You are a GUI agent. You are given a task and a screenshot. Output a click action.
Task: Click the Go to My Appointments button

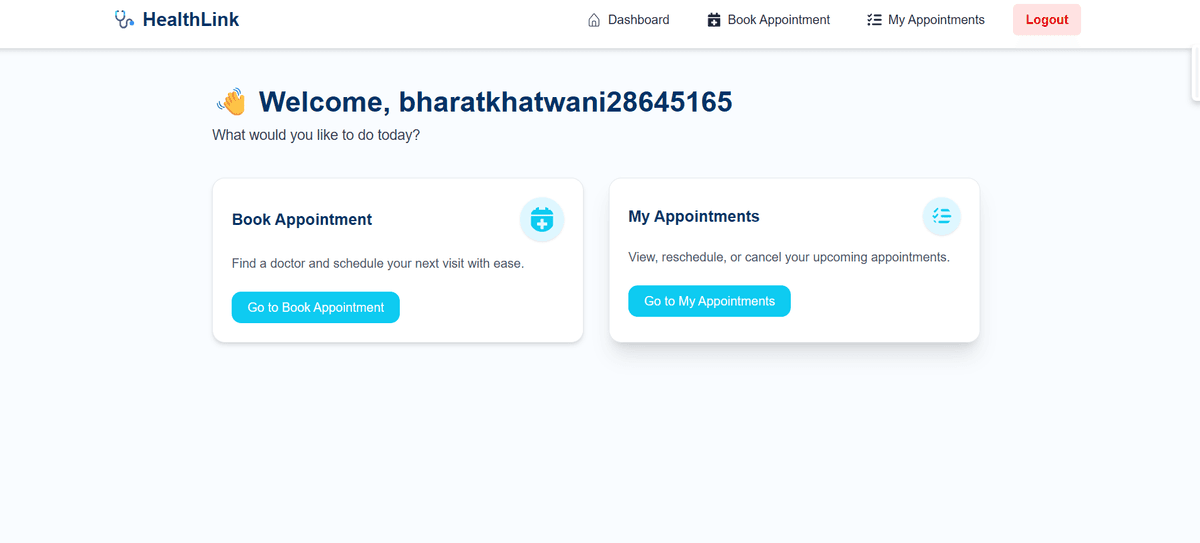click(x=709, y=301)
